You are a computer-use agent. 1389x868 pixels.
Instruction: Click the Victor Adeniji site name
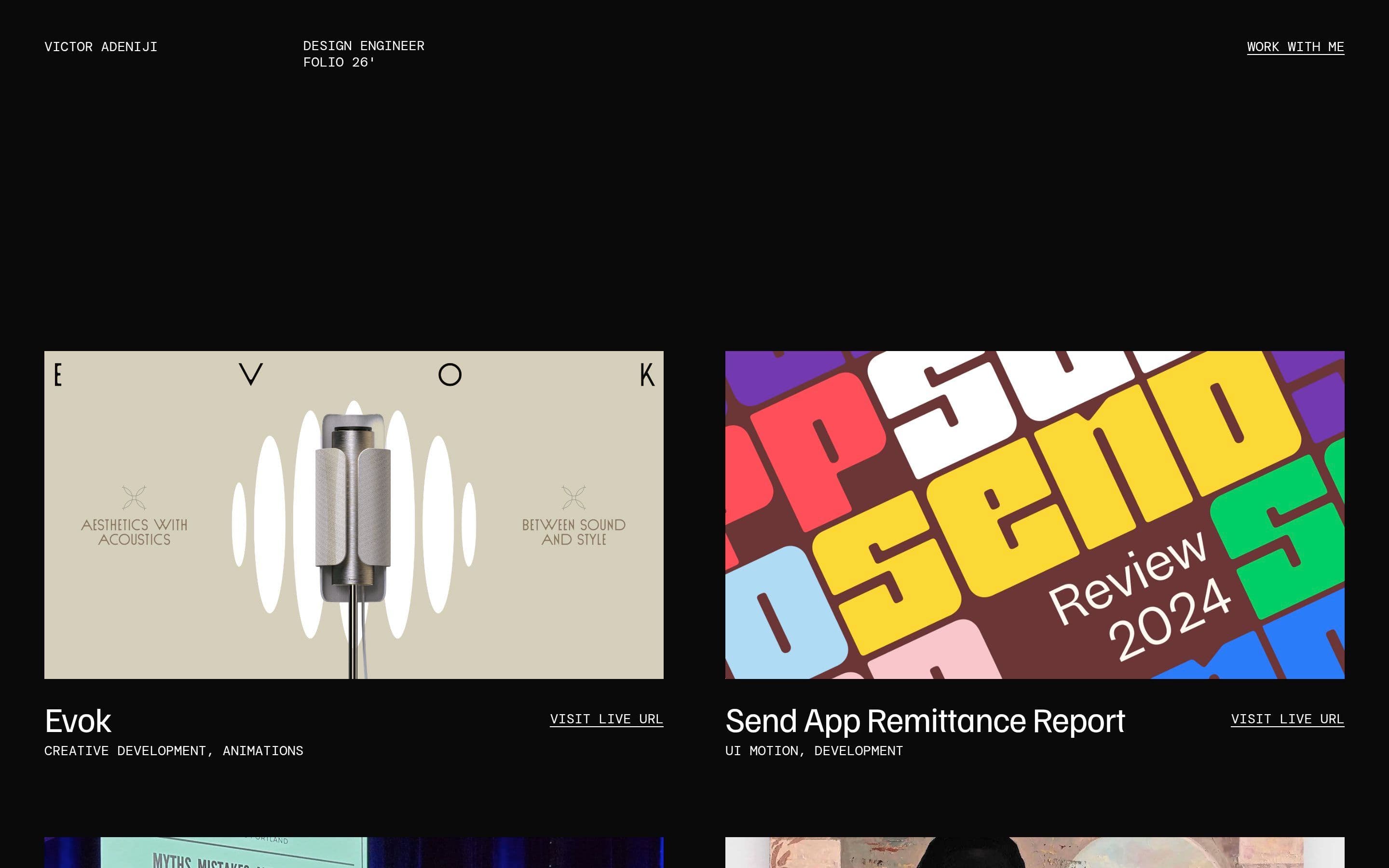(x=100, y=46)
